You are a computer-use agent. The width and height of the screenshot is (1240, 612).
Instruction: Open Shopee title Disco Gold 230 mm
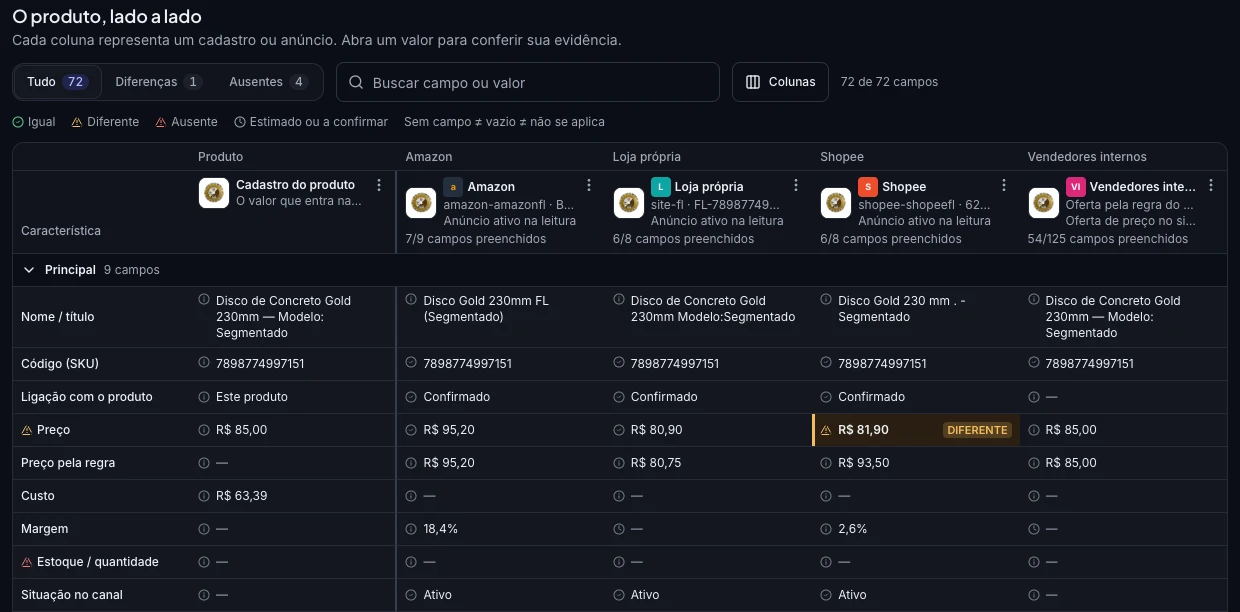point(900,308)
